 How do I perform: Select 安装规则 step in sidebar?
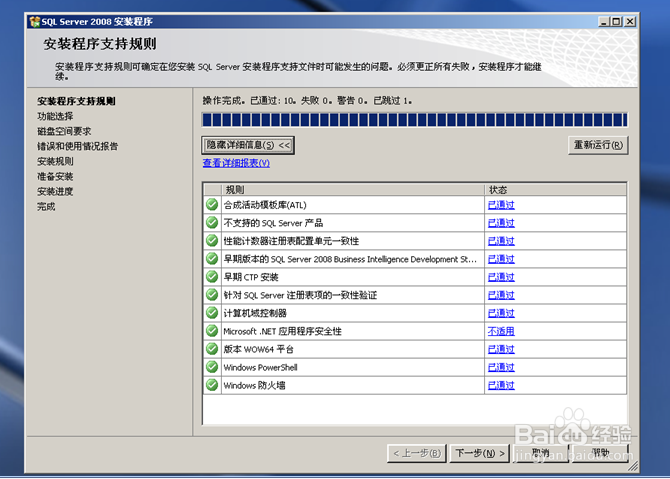coord(55,161)
